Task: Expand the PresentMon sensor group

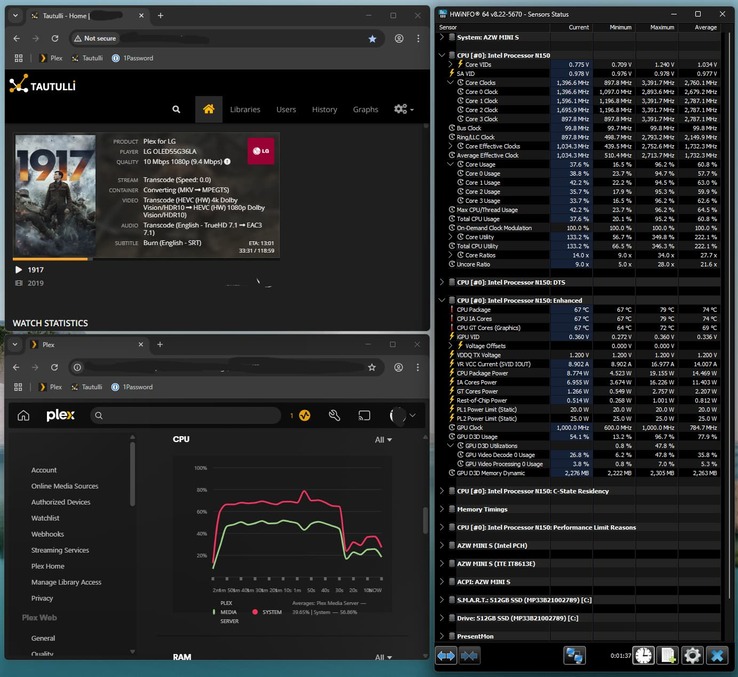Action: click(441, 635)
